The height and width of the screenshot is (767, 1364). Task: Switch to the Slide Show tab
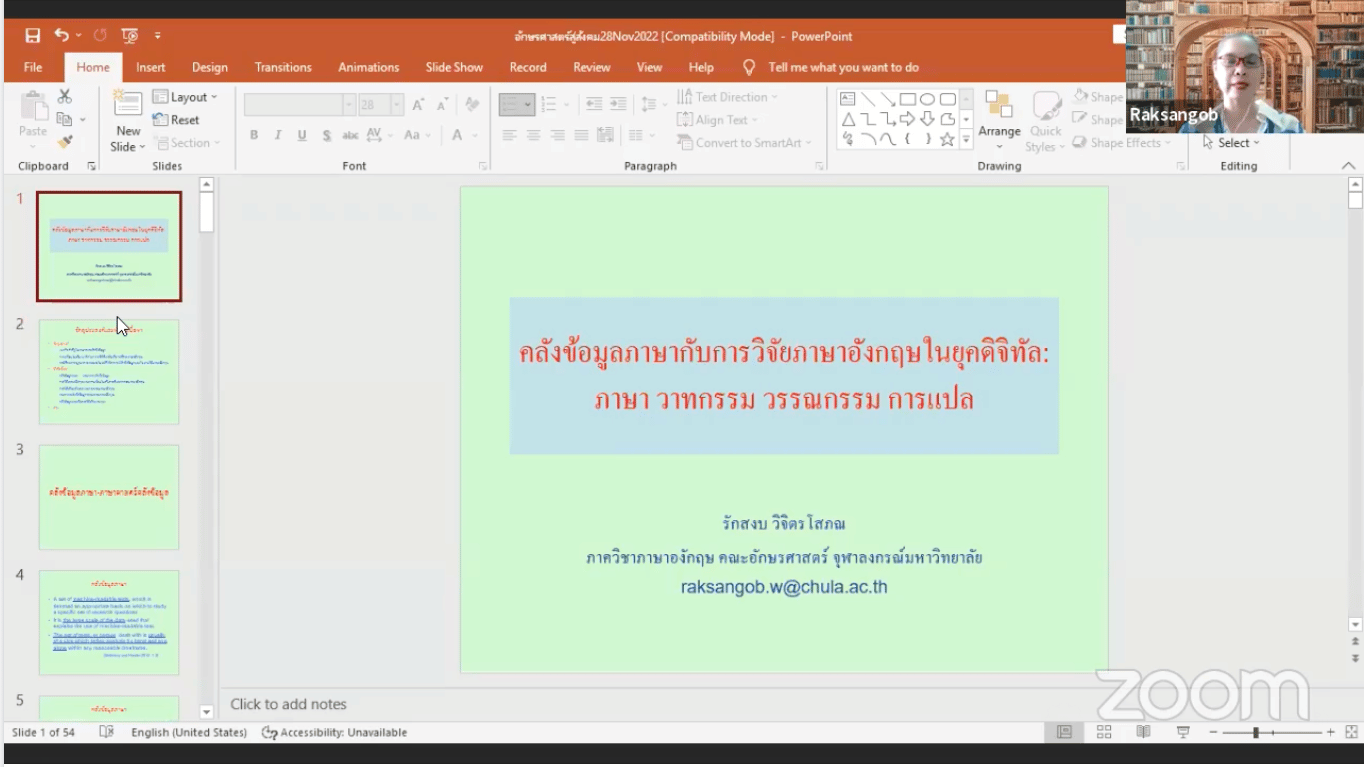(x=454, y=67)
